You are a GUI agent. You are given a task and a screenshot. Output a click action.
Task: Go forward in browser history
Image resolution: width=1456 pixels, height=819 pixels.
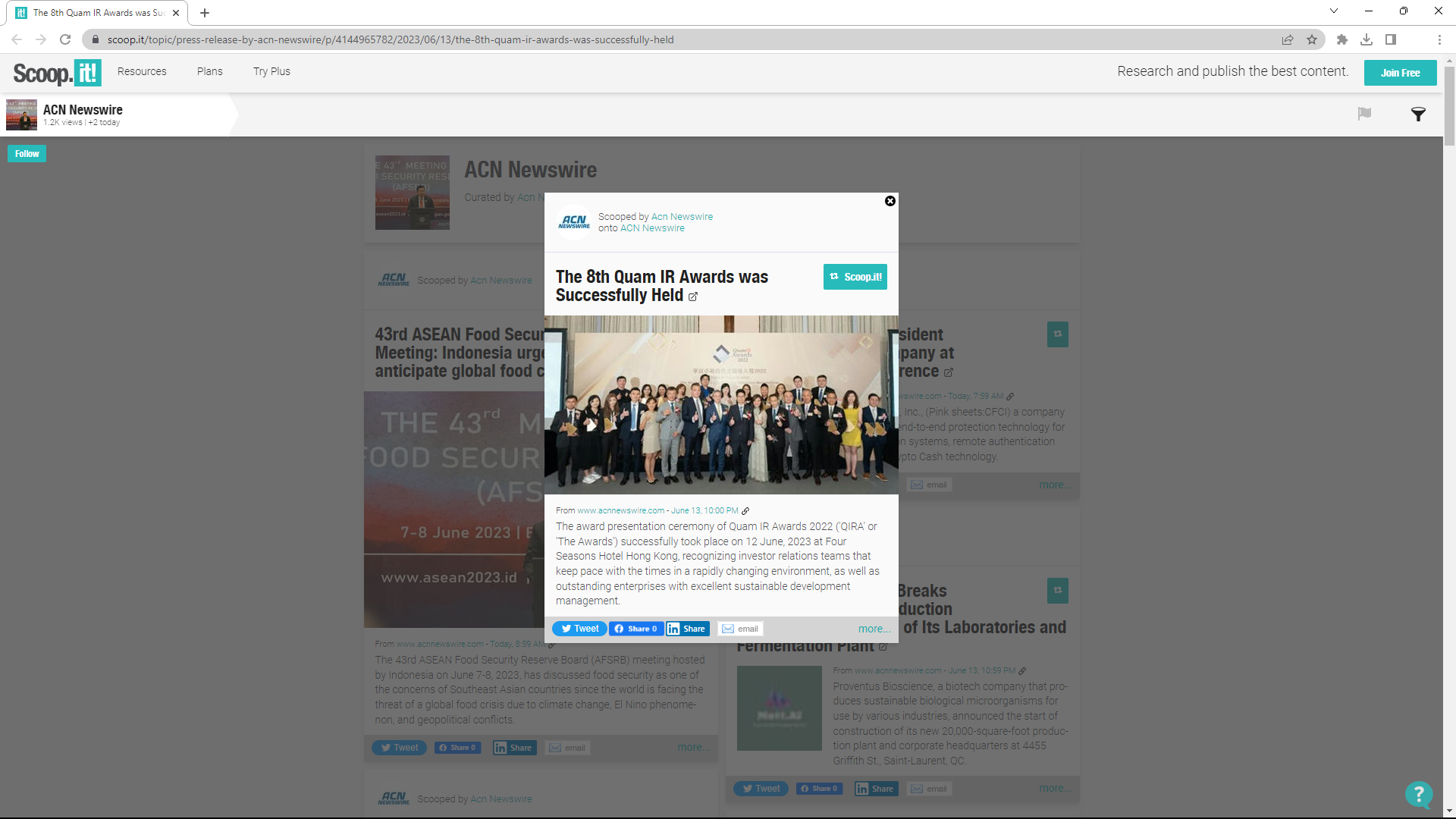(41, 39)
